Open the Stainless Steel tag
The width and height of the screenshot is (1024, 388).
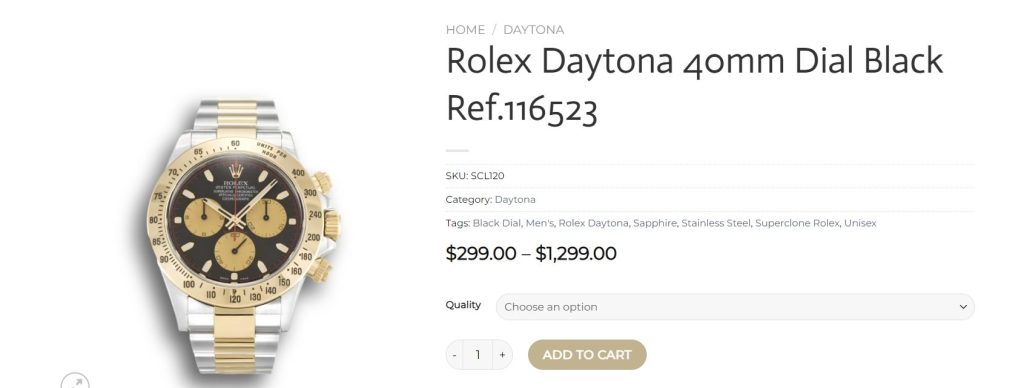pyautogui.click(x=716, y=223)
